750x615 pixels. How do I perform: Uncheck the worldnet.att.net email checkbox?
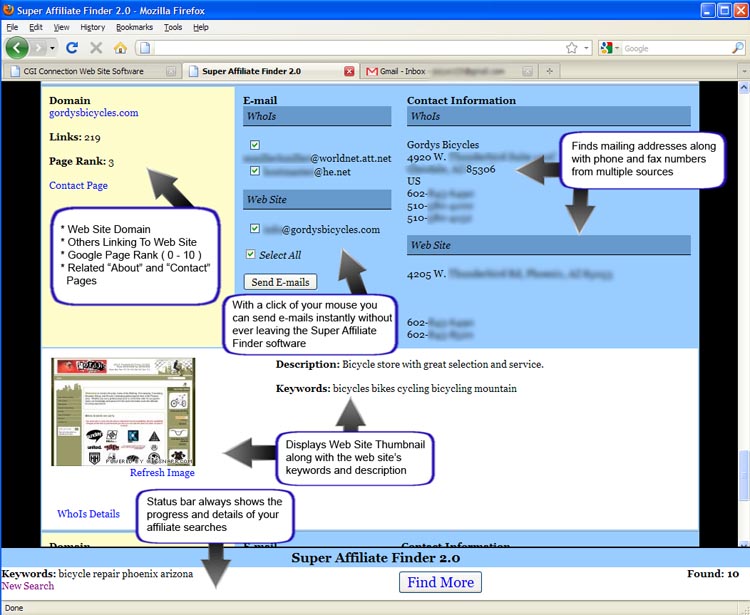pyautogui.click(x=255, y=145)
